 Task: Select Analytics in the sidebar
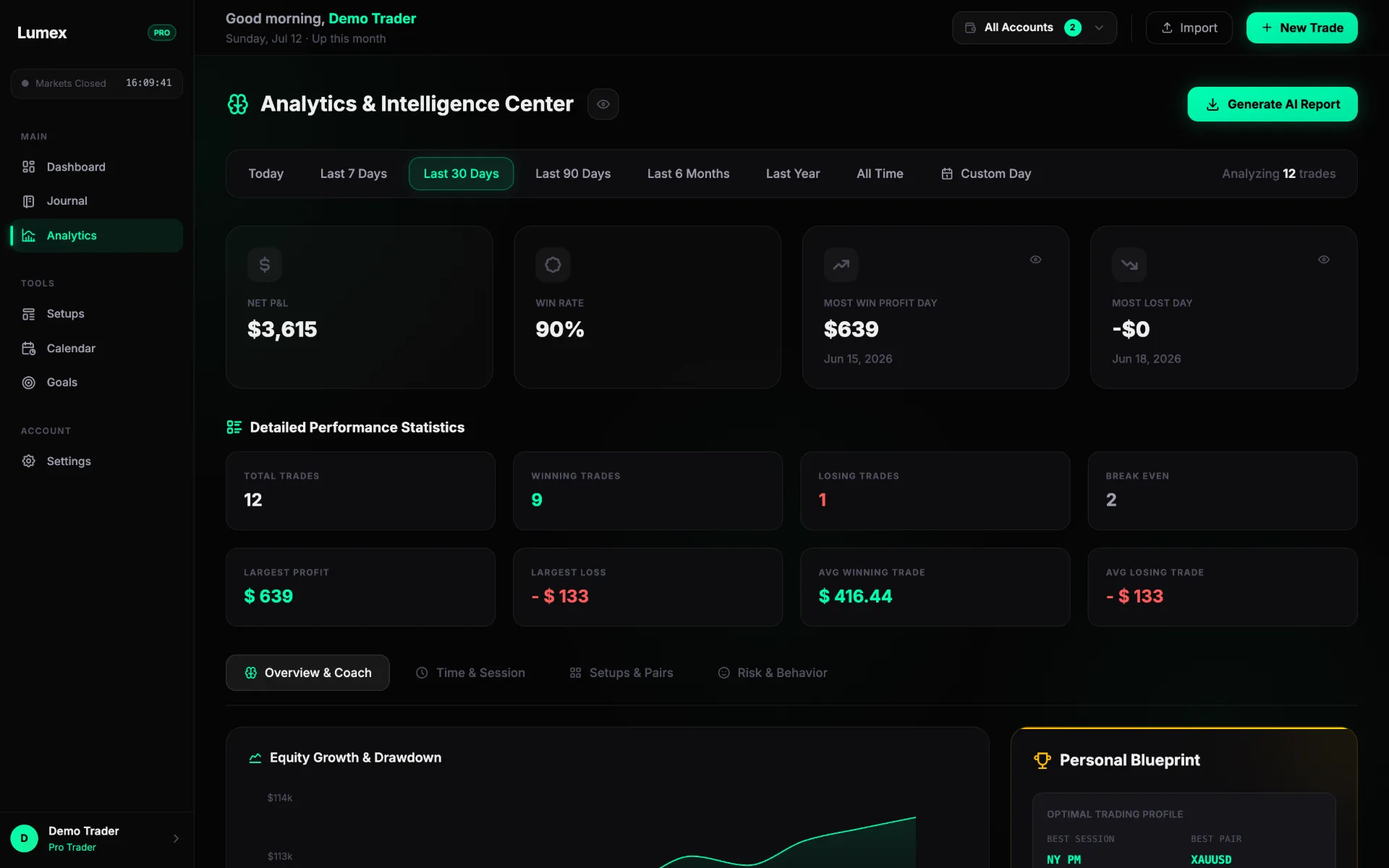click(x=96, y=236)
